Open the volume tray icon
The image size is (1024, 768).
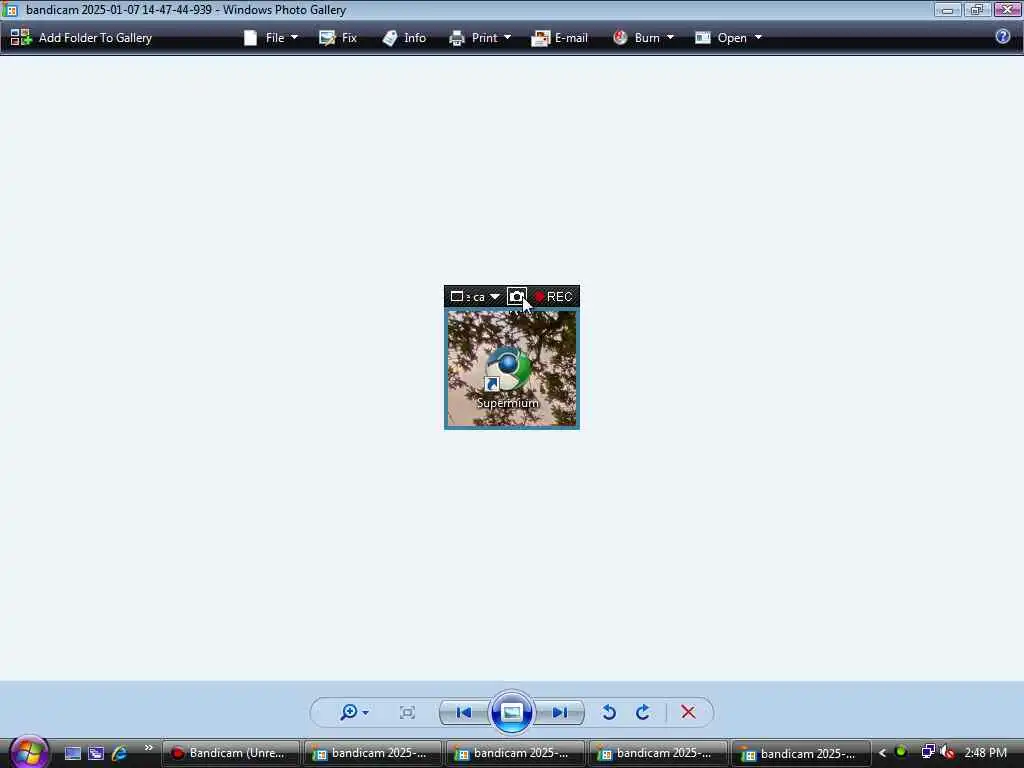947,753
